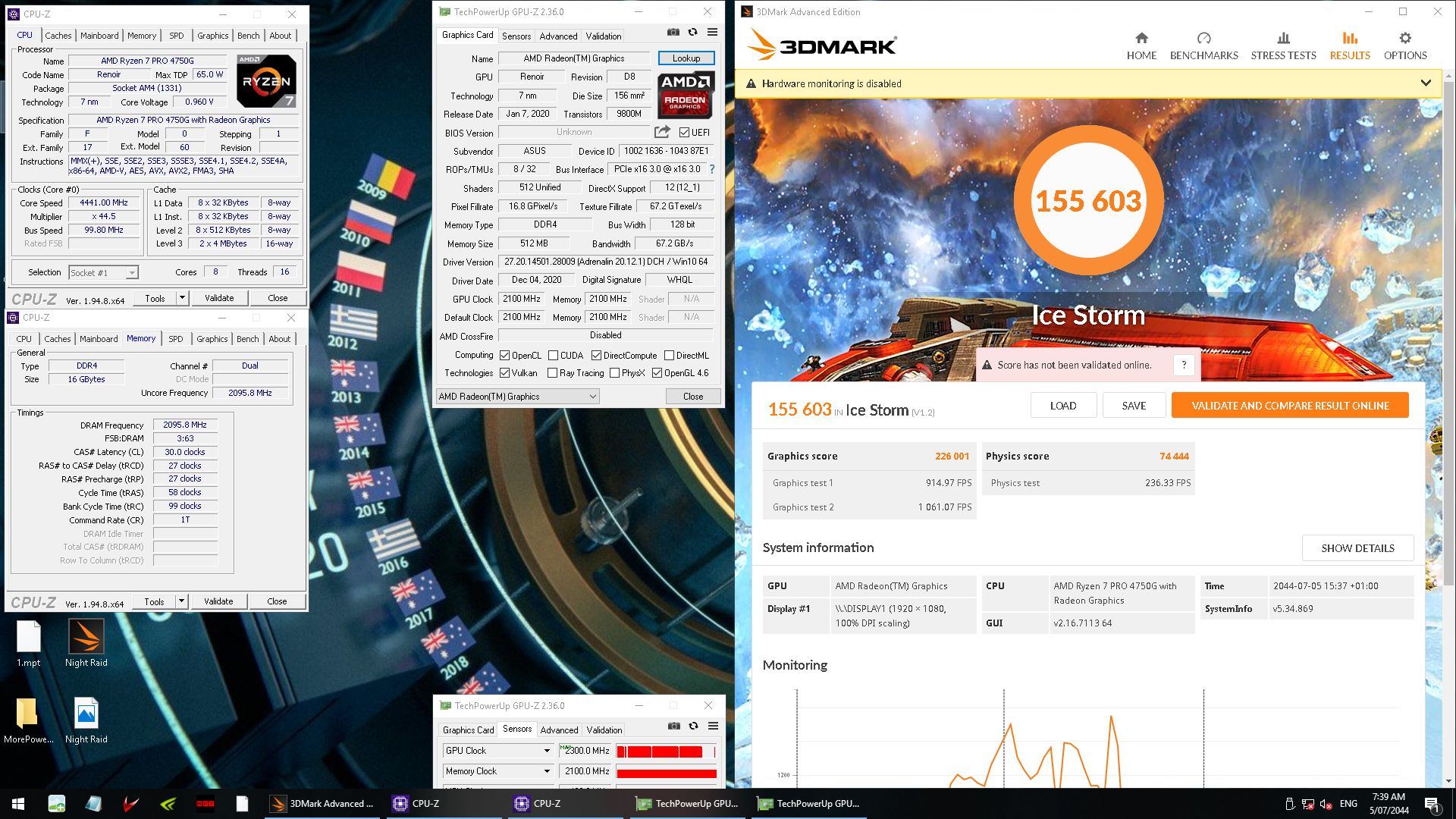Click SHOW DETAILS button

(x=1357, y=548)
